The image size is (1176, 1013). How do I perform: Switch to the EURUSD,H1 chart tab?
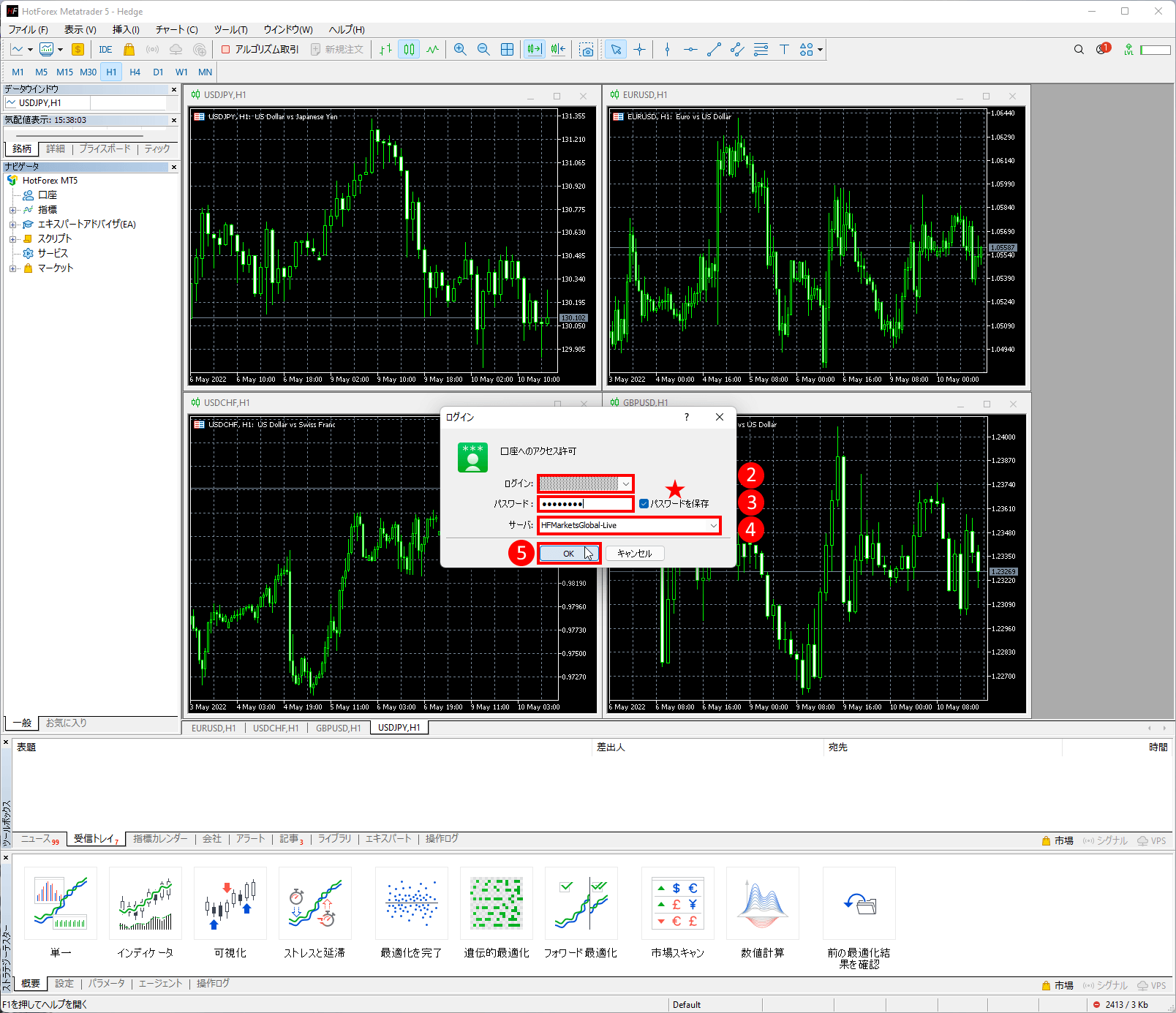click(214, 728)
